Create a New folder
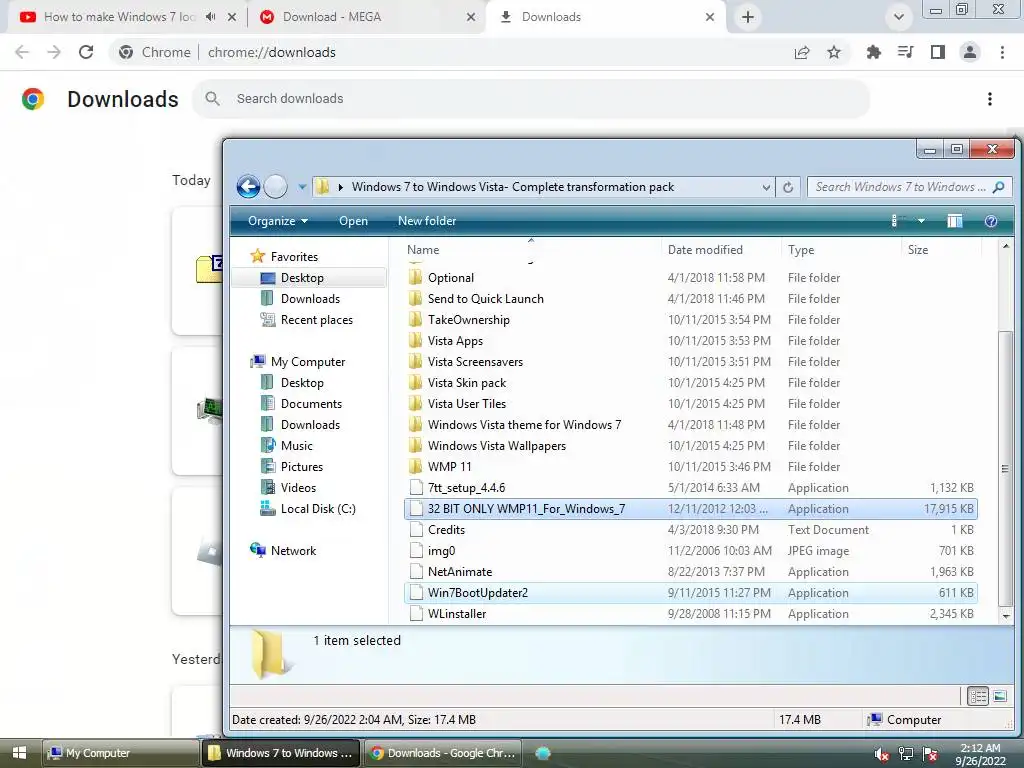The width and height of the screenshot is (1024, 768). pyautogui.click(x=427, y=221)
